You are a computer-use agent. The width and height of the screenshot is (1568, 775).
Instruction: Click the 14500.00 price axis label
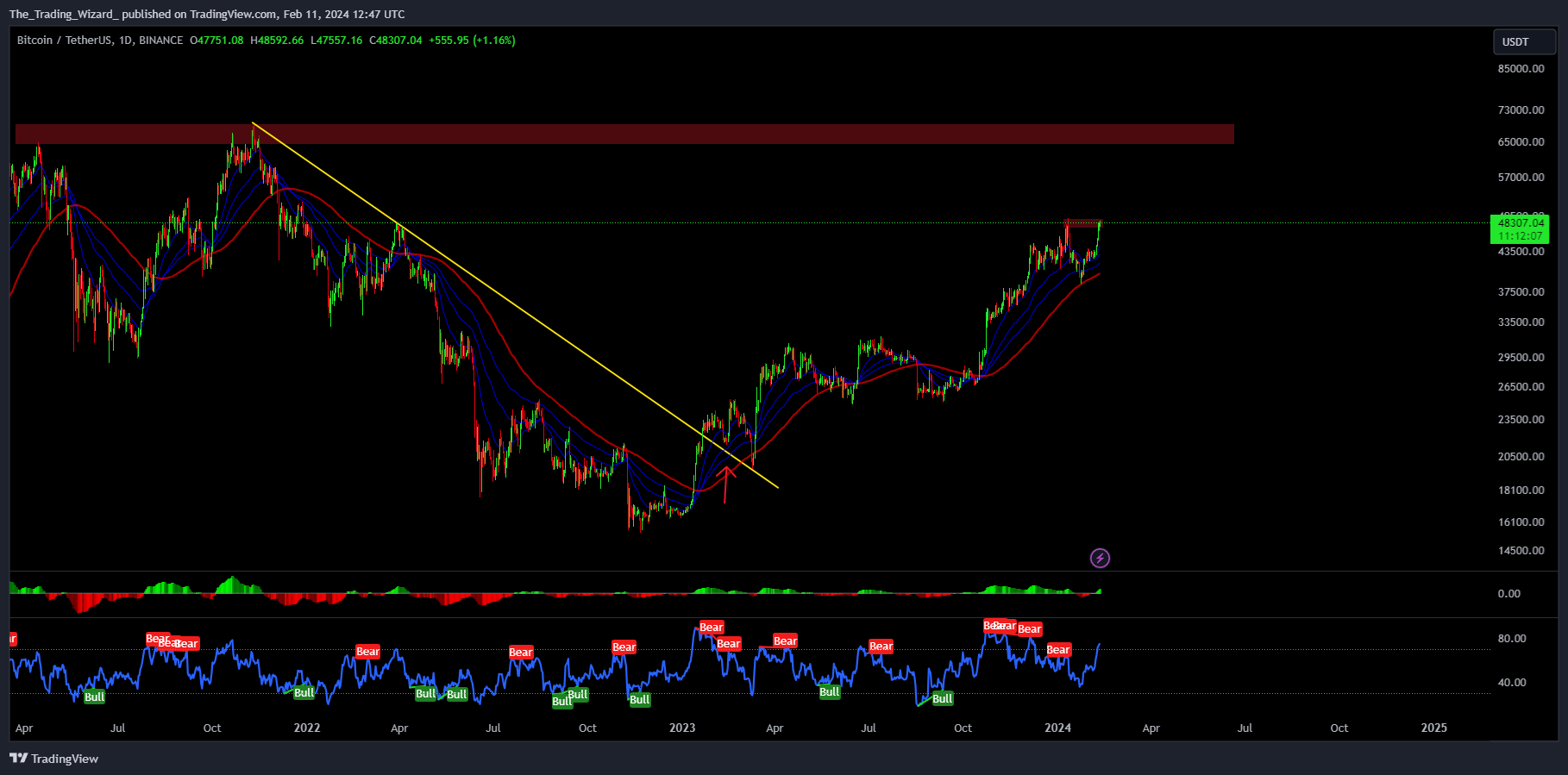[1521, 551]
